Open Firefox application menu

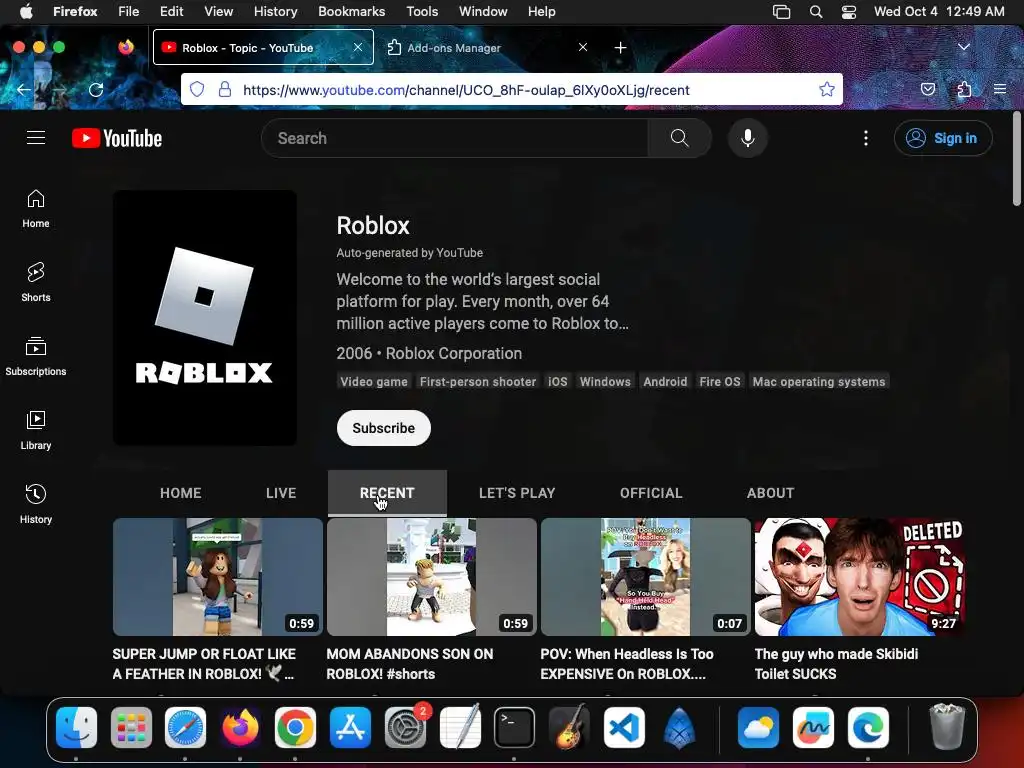click(1000, 89)
